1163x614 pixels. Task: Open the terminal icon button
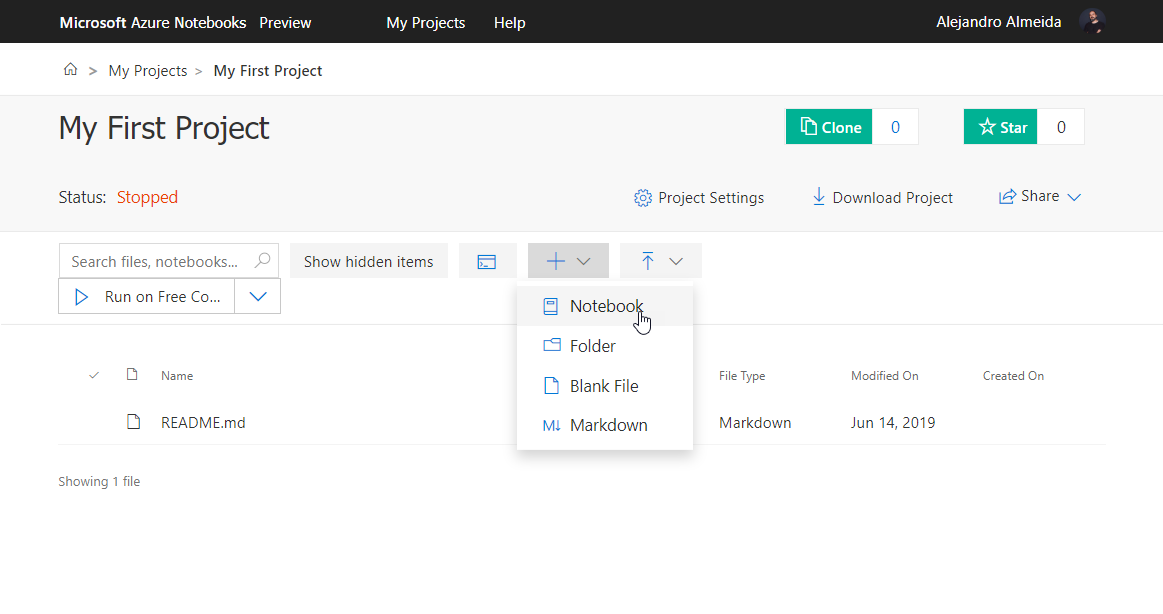point(487,261)
